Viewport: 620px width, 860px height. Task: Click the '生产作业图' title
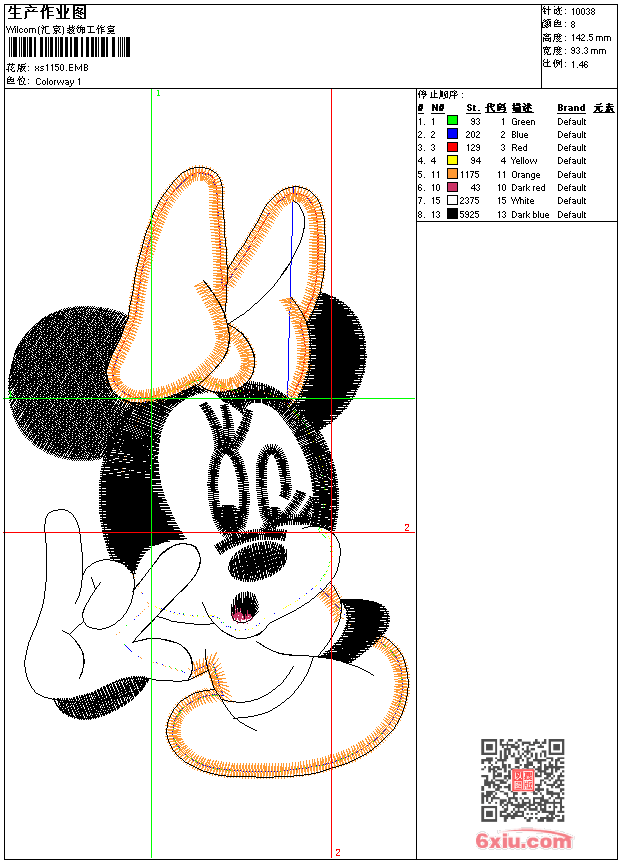pos(47,12)
